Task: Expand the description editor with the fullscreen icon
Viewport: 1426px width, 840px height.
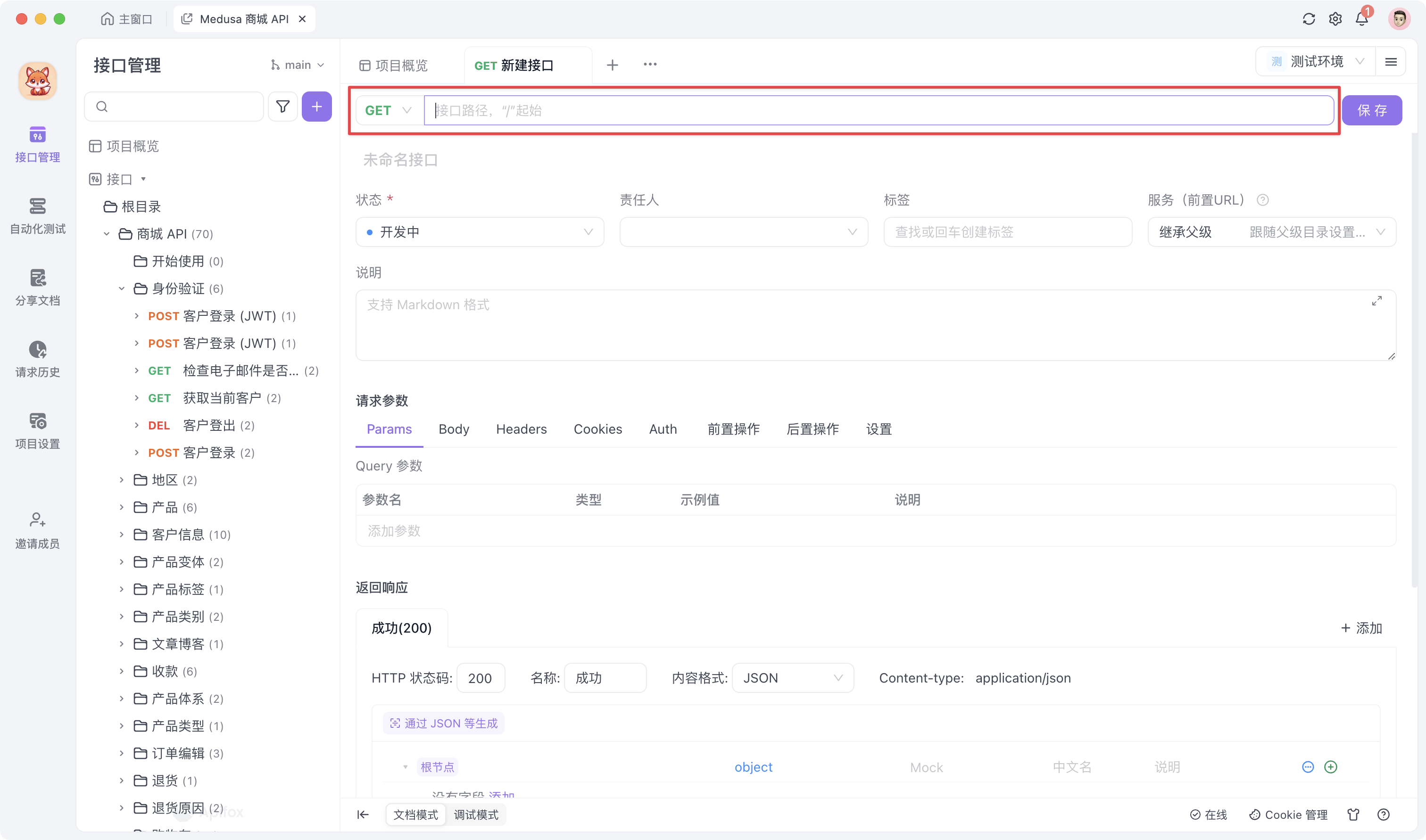Action: 1377,301
